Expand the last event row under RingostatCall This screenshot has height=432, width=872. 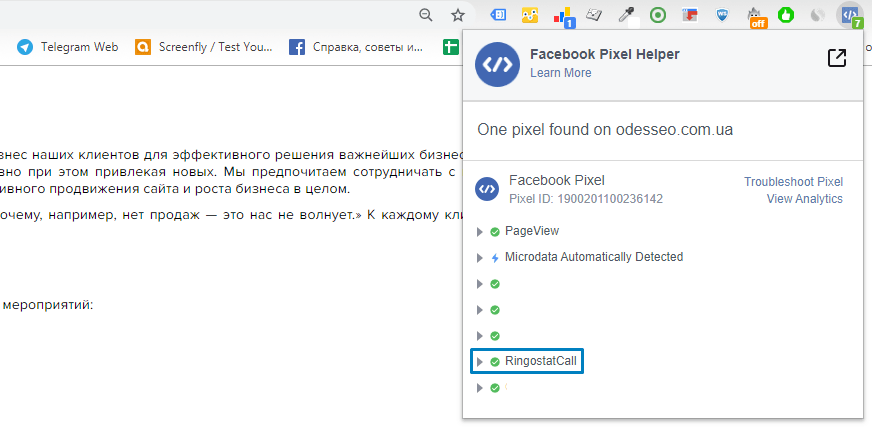(x=480, y=388)
